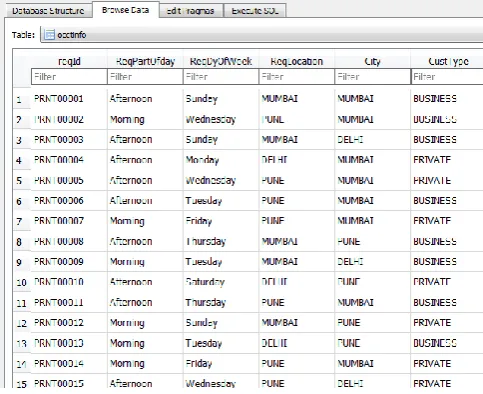The height and width of the screenshot is (394, 483).
Task: Click the City filter field
Action: tap(372, 77)
